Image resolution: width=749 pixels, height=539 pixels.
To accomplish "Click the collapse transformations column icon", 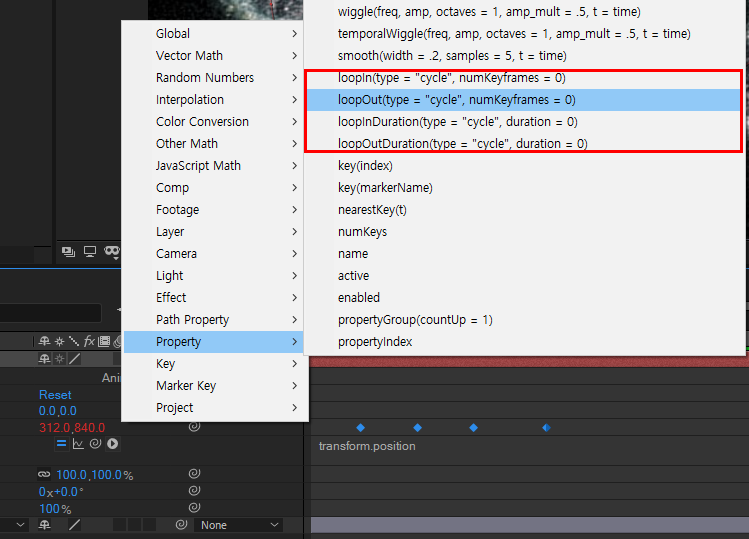I will coord(59,341).
